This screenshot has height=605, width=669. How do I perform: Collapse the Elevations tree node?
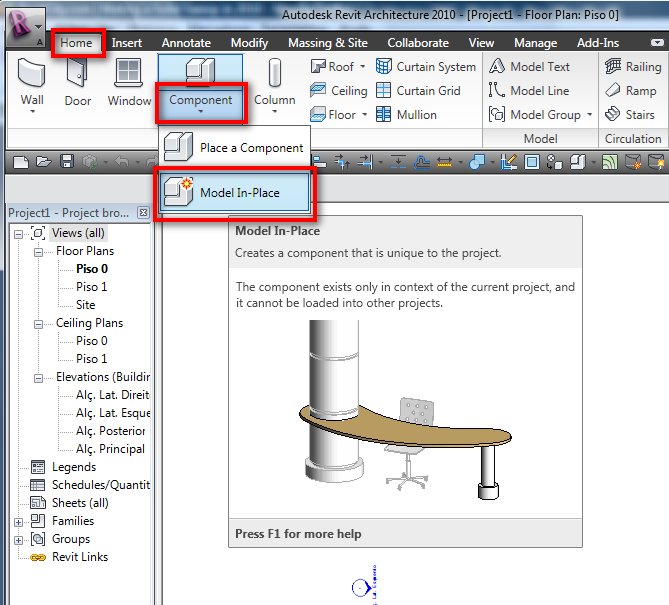click(x=38, y=378)
